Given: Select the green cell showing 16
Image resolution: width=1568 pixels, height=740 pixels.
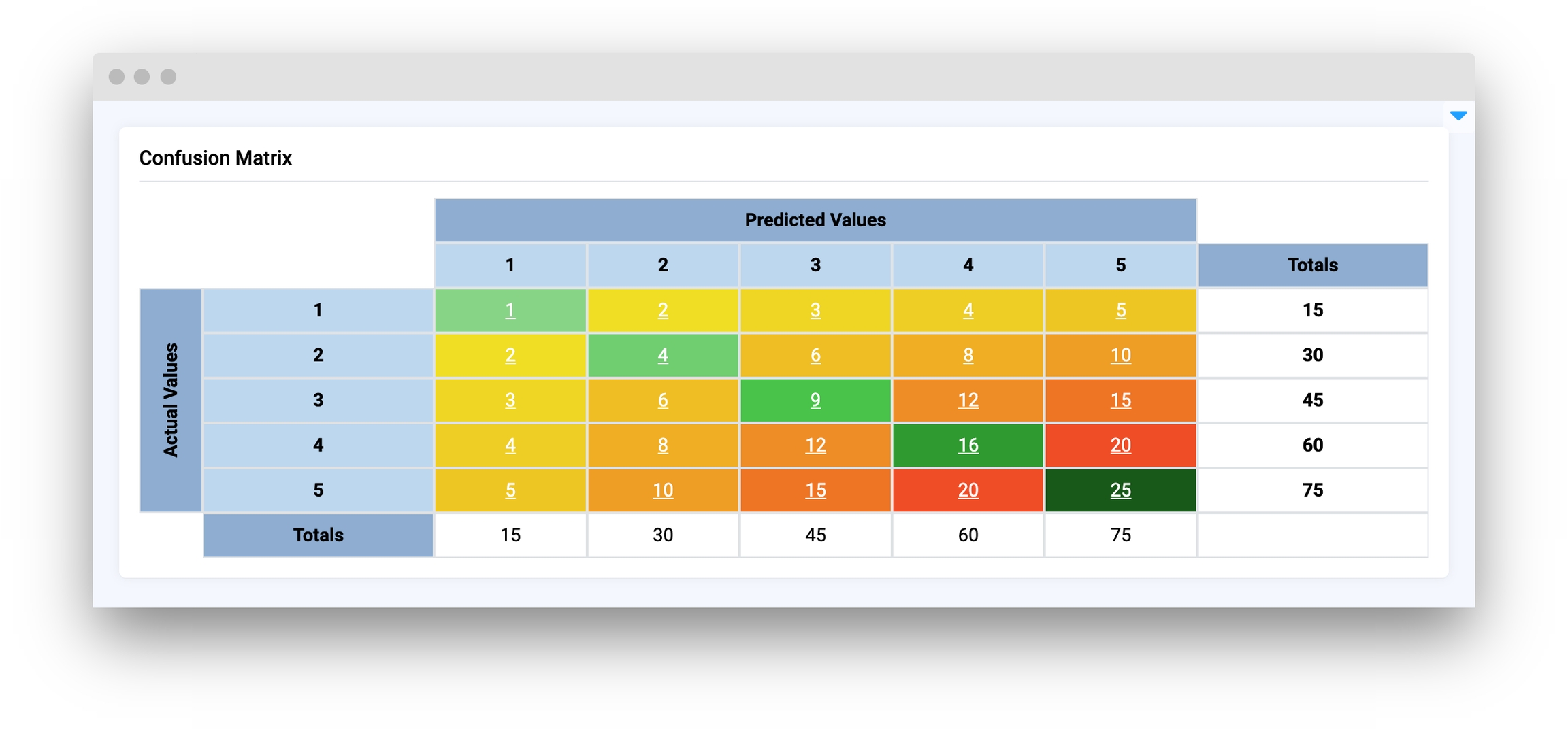Looking at the screenshot, I should 968,445.
